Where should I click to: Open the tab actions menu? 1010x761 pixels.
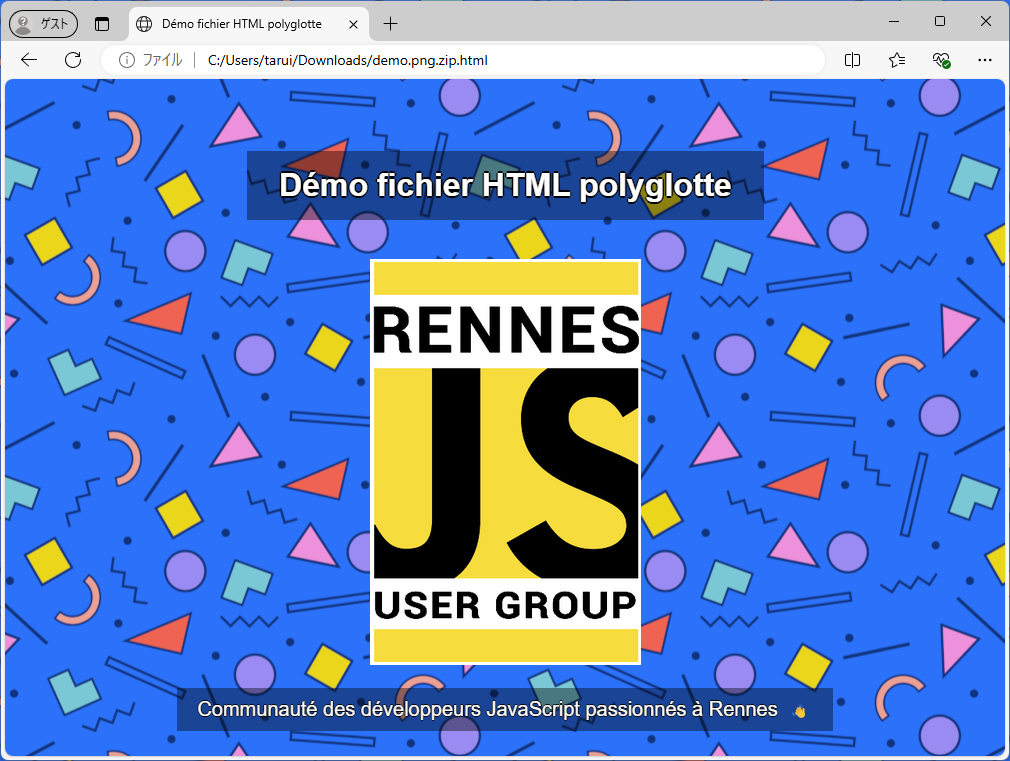(102, 23)
